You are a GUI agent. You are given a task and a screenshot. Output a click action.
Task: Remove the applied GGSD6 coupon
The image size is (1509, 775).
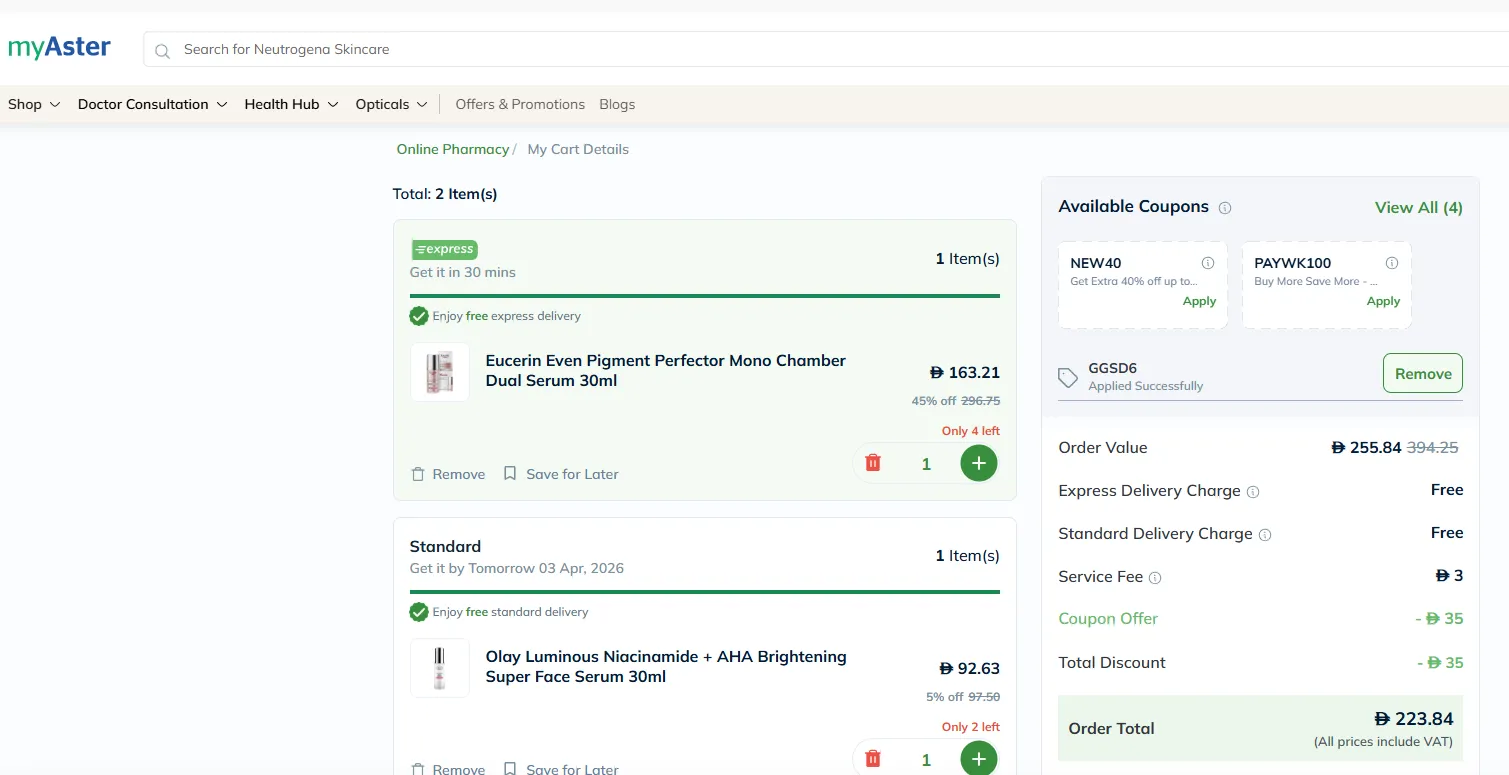tap(1423, 374)
